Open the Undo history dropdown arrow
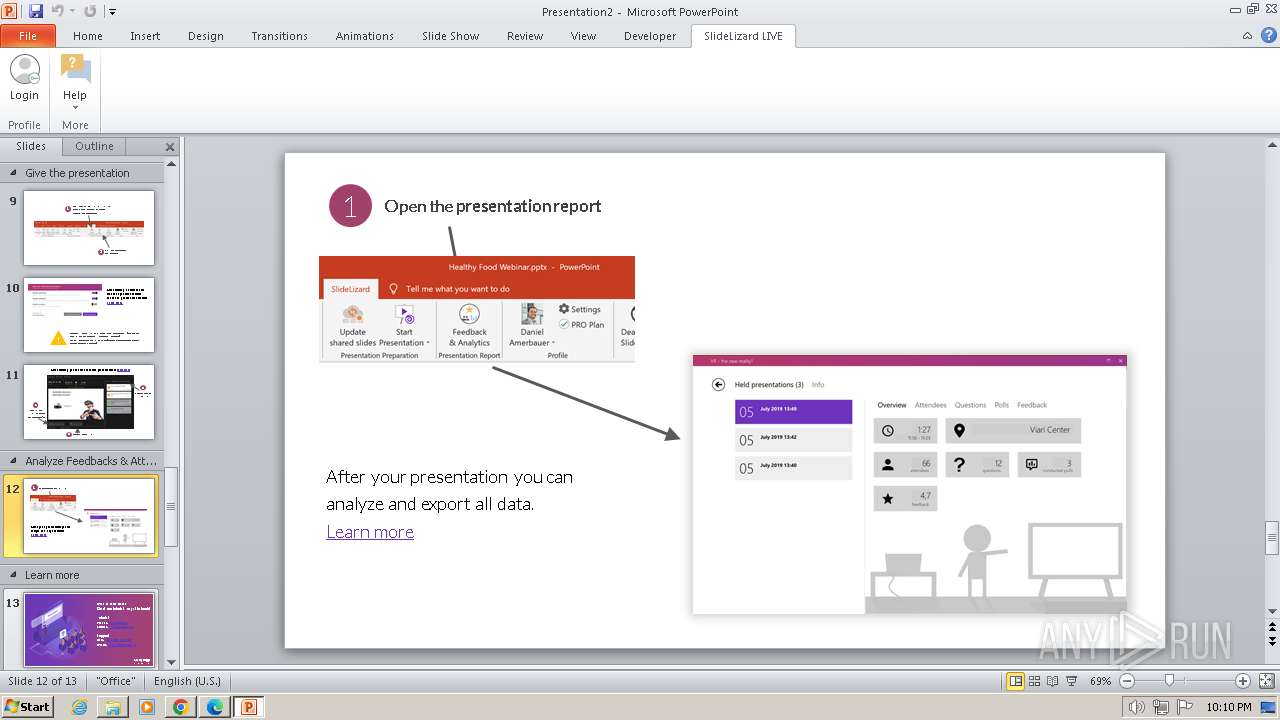Viewport: 1280px width, 720px height. pyautogui.click(x=71, y=12)
